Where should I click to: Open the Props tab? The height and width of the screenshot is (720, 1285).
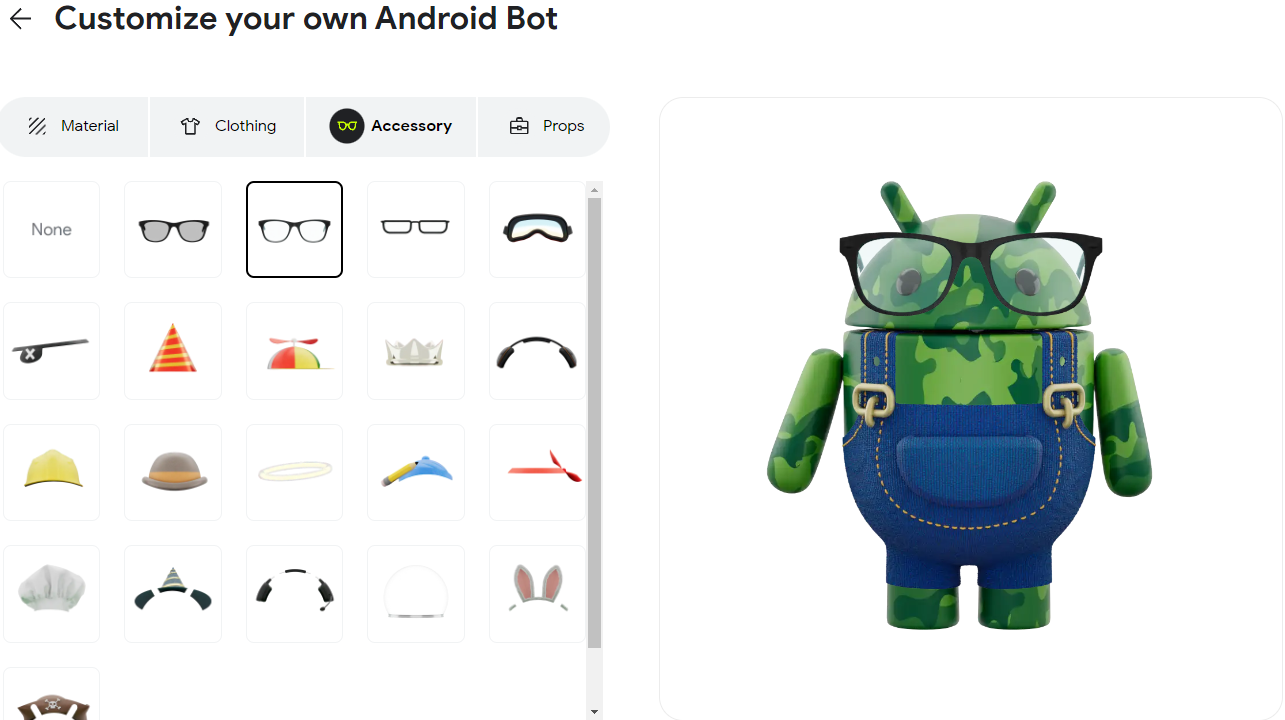coord(545,126)
